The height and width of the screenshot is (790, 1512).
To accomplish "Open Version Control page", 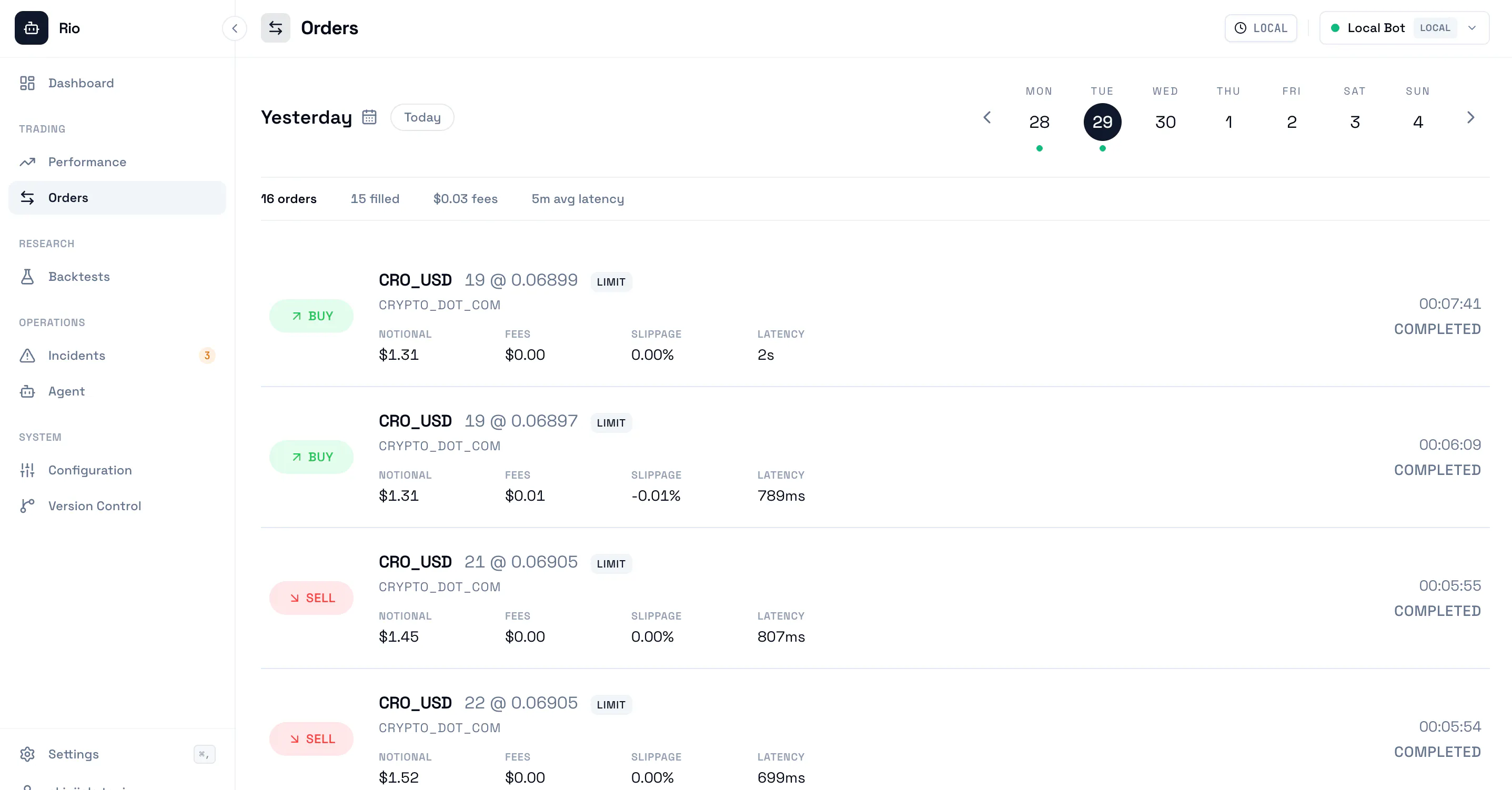I will [x=117, y=506].
